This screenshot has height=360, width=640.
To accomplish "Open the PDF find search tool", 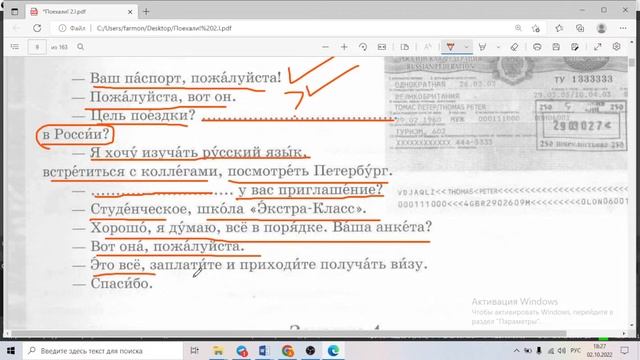I will point(80,47).
